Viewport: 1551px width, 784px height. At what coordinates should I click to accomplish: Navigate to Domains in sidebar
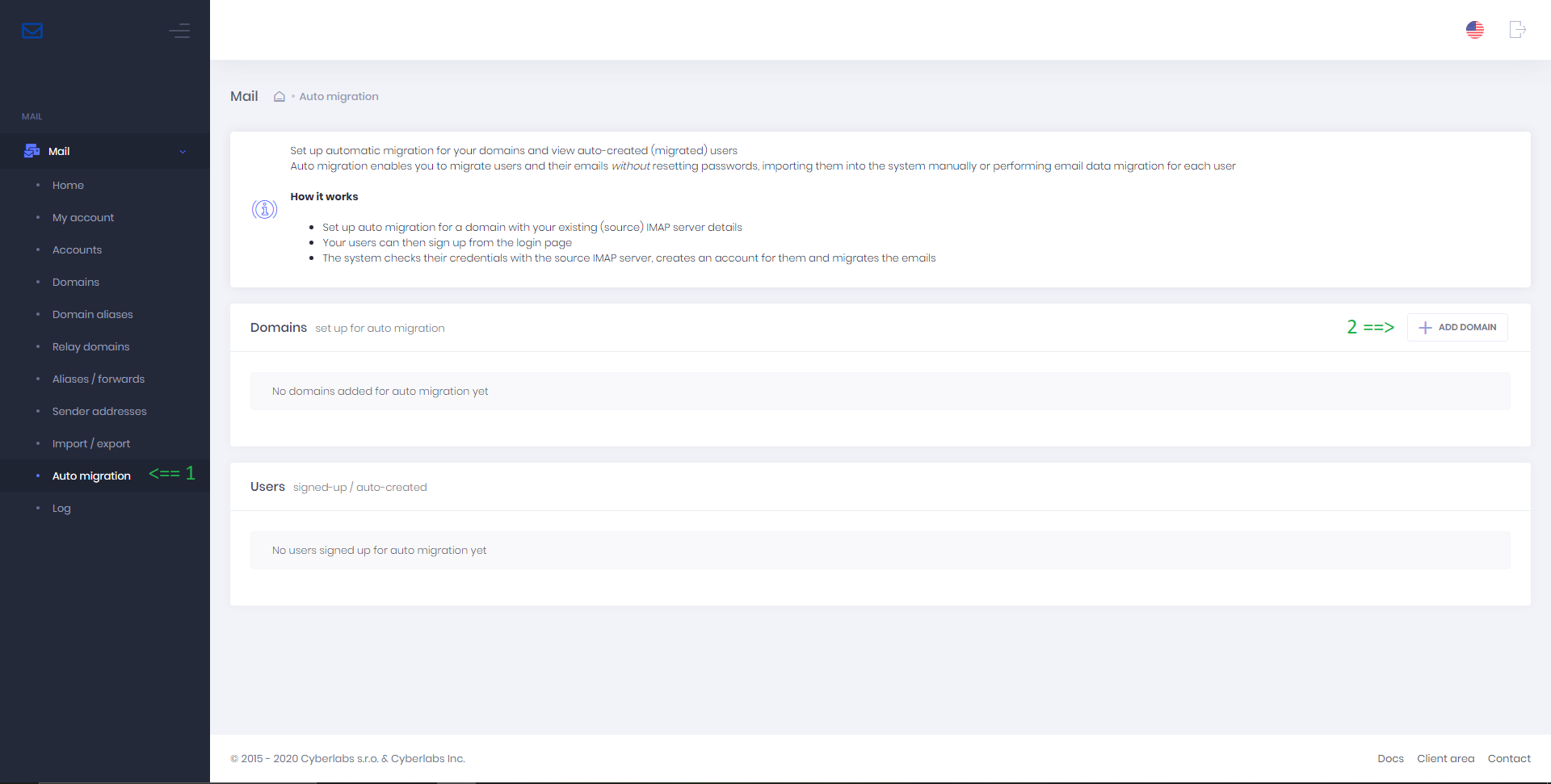(76, 283)
